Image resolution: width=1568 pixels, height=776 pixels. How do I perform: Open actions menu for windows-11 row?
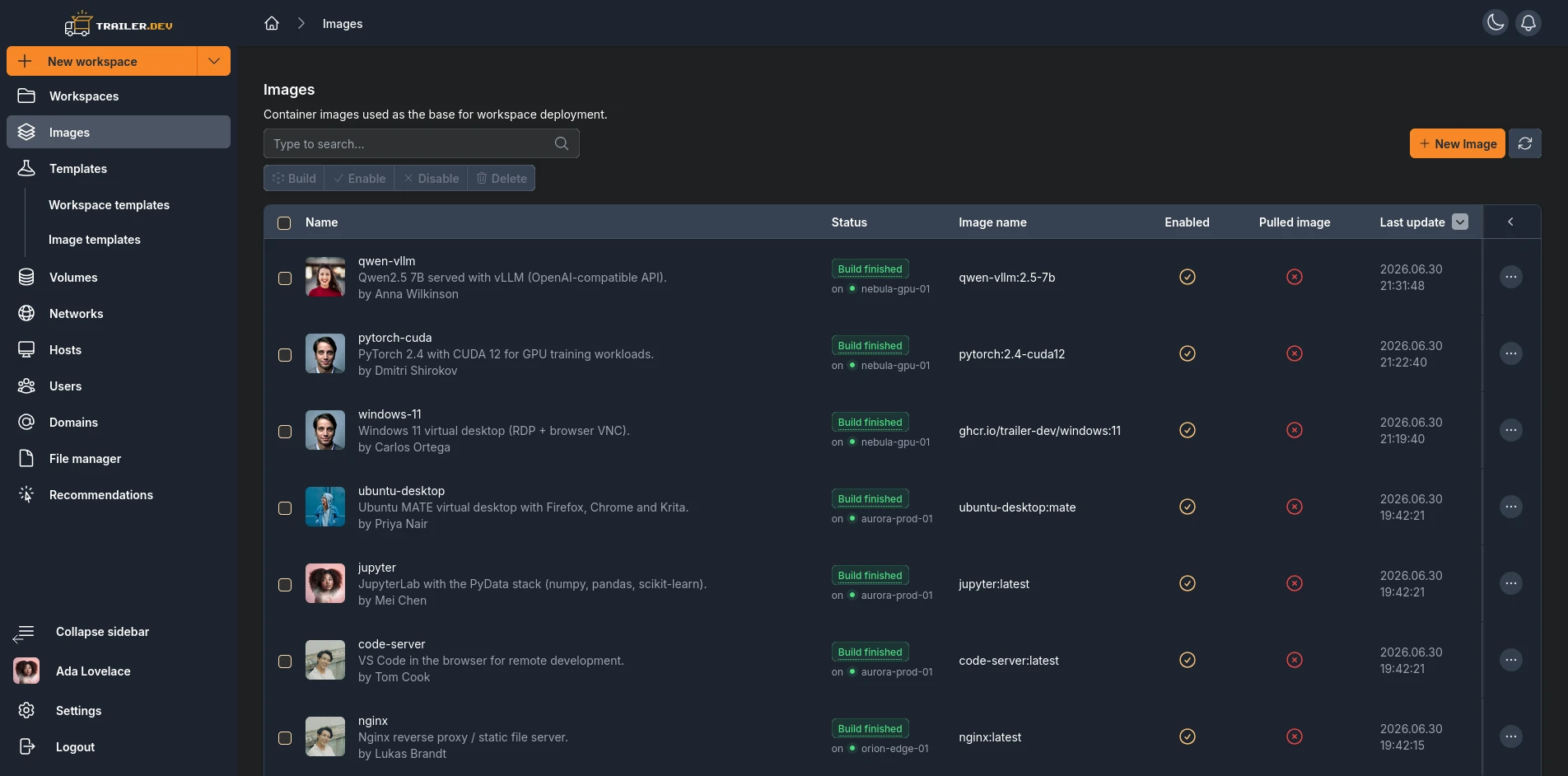pyautogui.click(x=1511, y=430)
